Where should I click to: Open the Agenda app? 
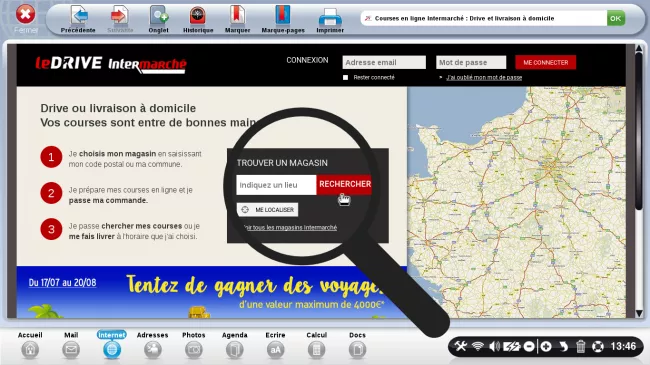235,345
